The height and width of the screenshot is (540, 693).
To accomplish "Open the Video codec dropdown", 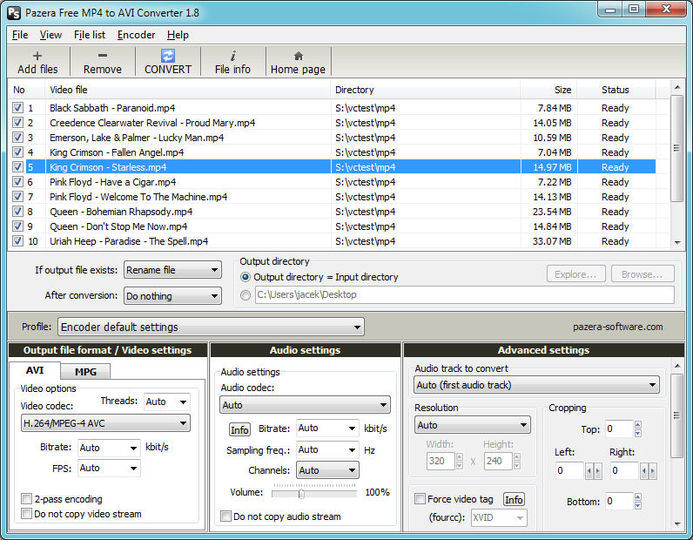I will tap(106, 423).
